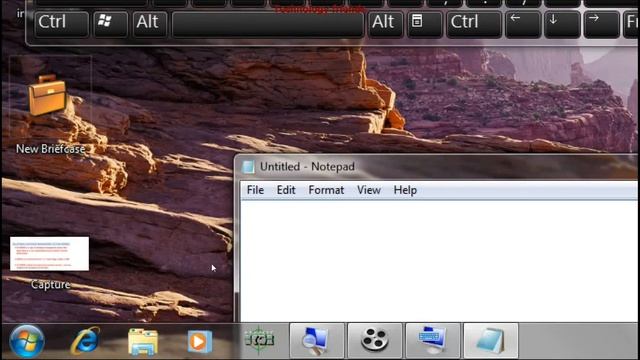Click the left Alt key on on-screen keyboard
This screenshot has height=360, width=640.
(149, 24)
